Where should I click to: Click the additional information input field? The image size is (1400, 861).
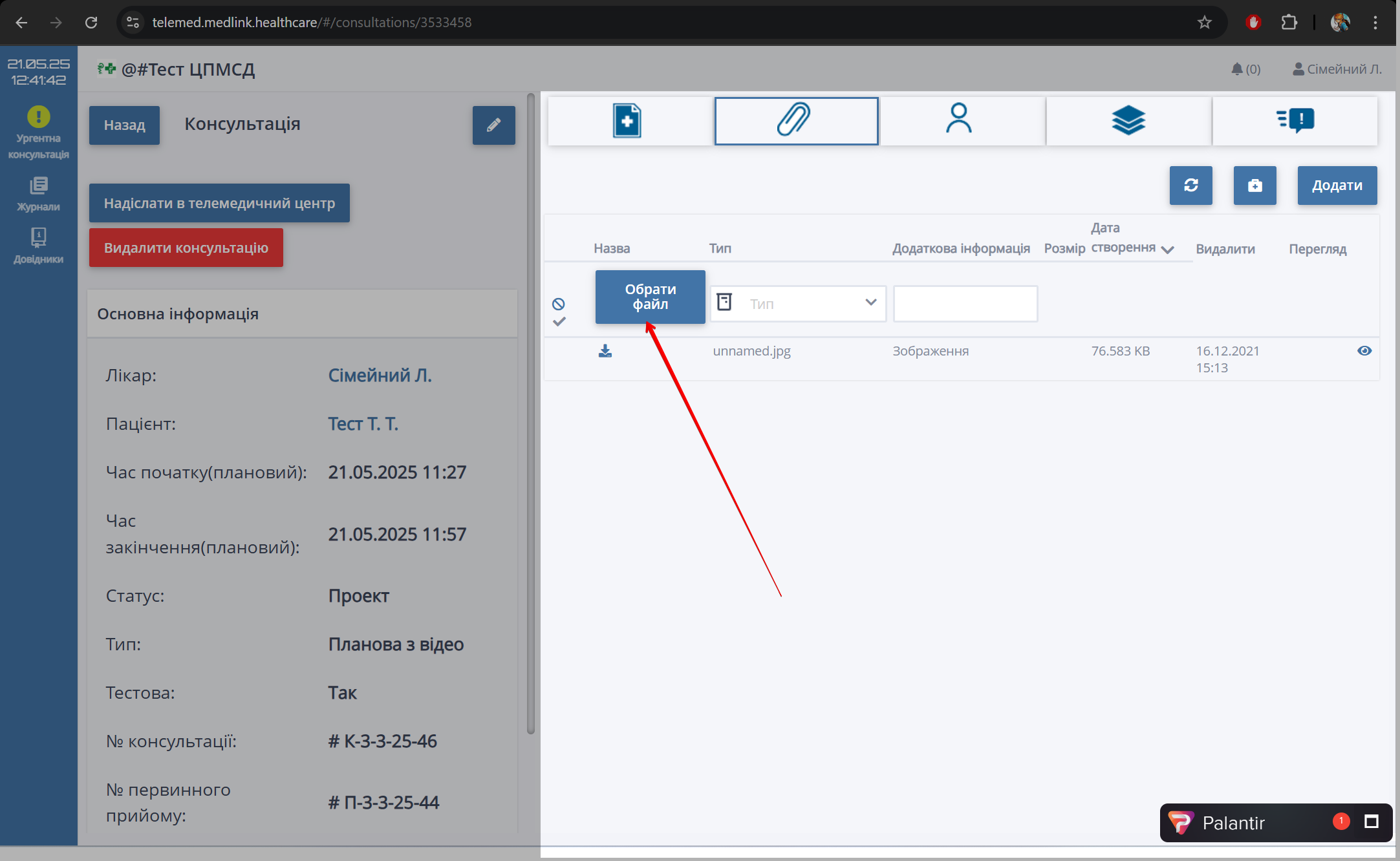965,304
